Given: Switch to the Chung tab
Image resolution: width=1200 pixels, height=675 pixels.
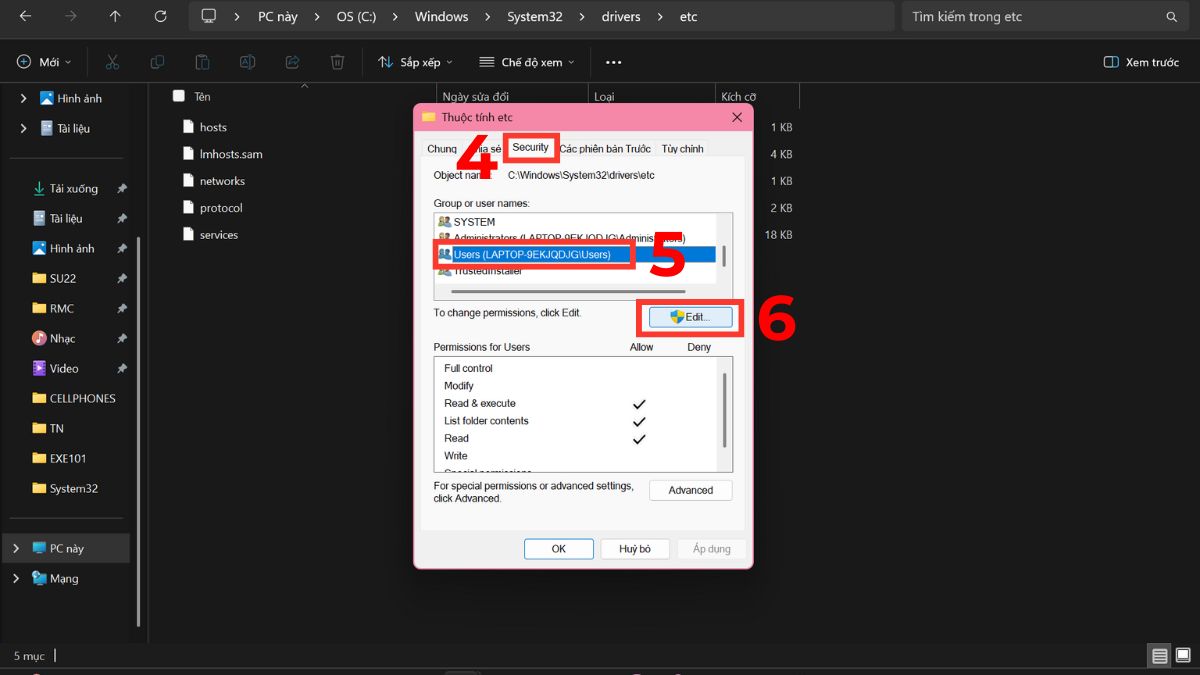Looking at the screenshot, I should tap(441, 147).
